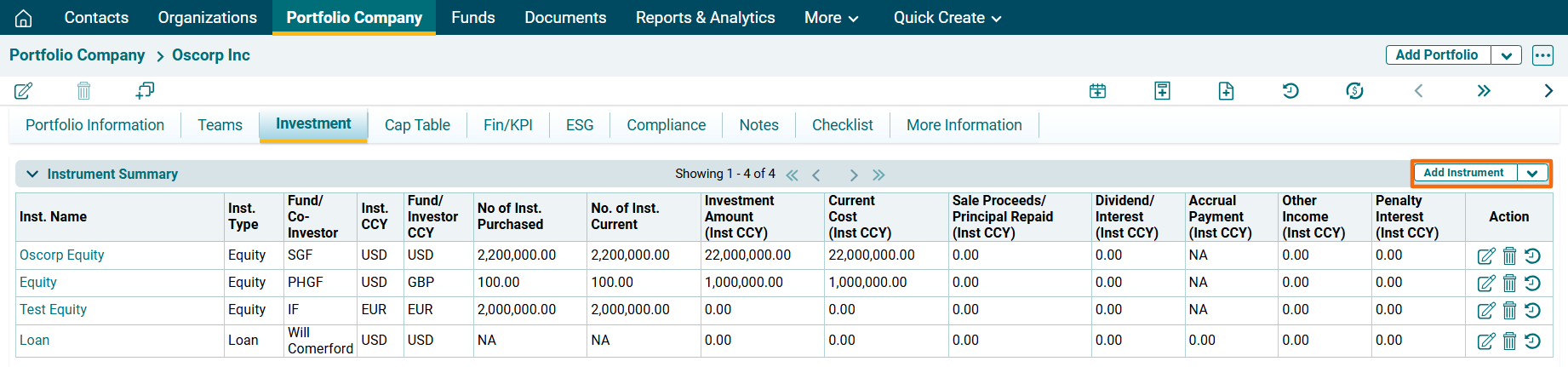Edit the Loan instrument row
Image resolution: width=1568 pixels, height=367 pixels.
[1485, 341]
